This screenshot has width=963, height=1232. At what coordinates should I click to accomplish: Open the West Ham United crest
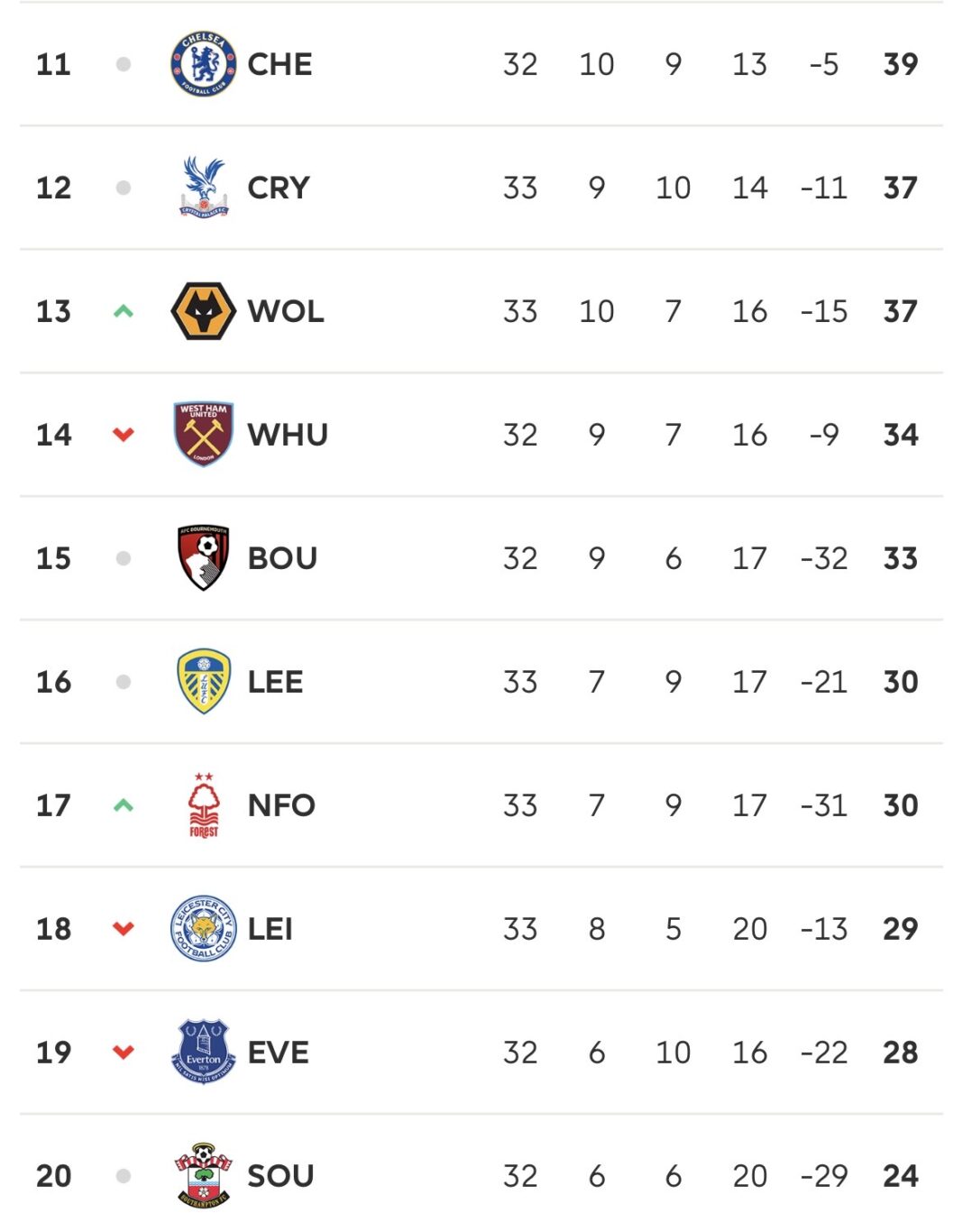[204, 435]
